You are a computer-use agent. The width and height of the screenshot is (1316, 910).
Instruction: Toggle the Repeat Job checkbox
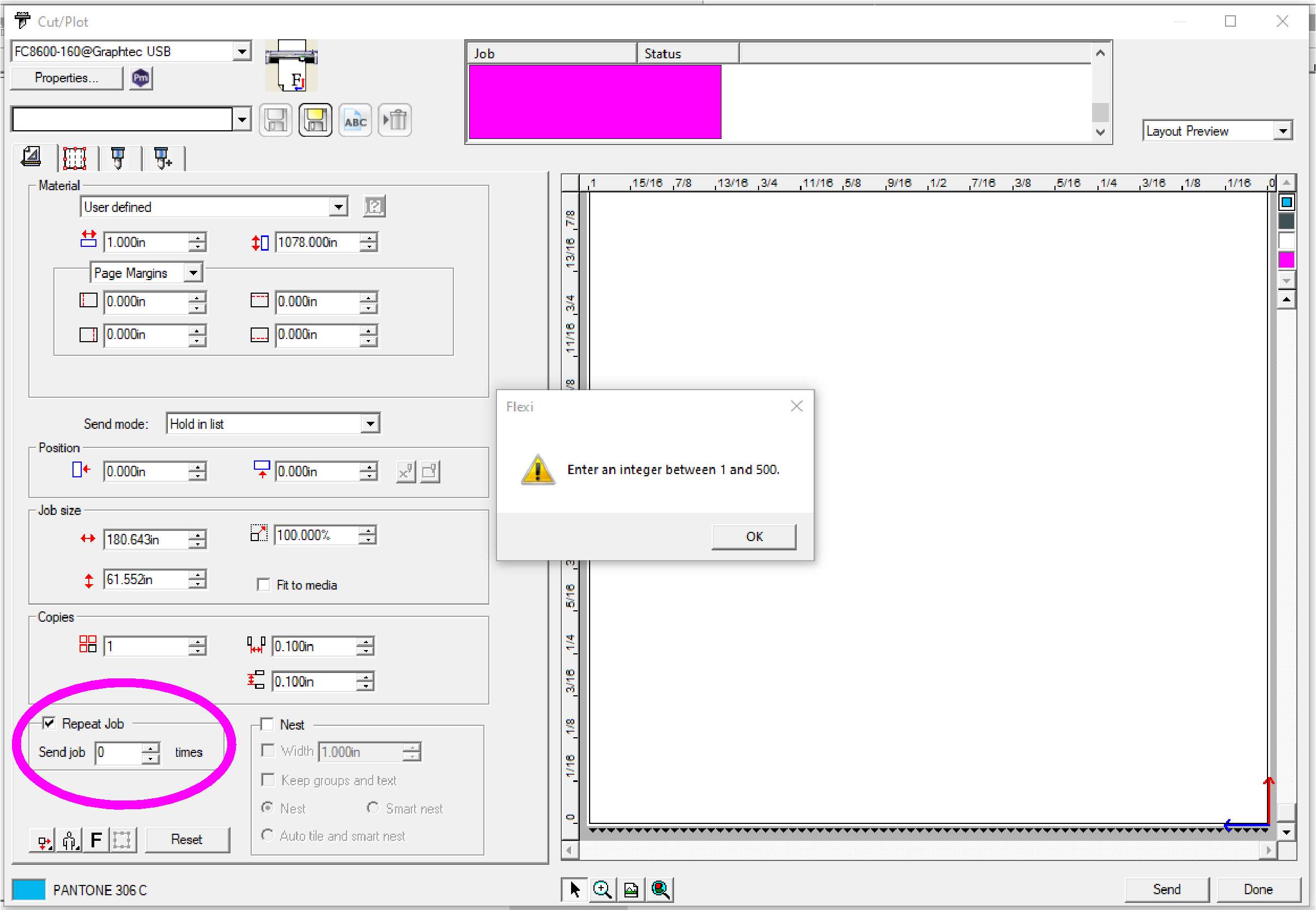coord(49,724)
